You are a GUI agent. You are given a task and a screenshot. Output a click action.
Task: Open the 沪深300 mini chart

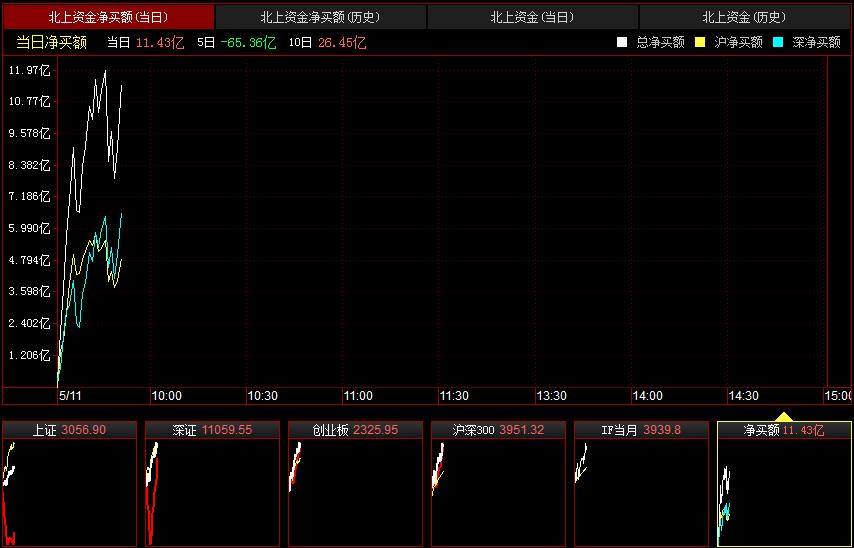pyautogui.click(x=498, y=484)
